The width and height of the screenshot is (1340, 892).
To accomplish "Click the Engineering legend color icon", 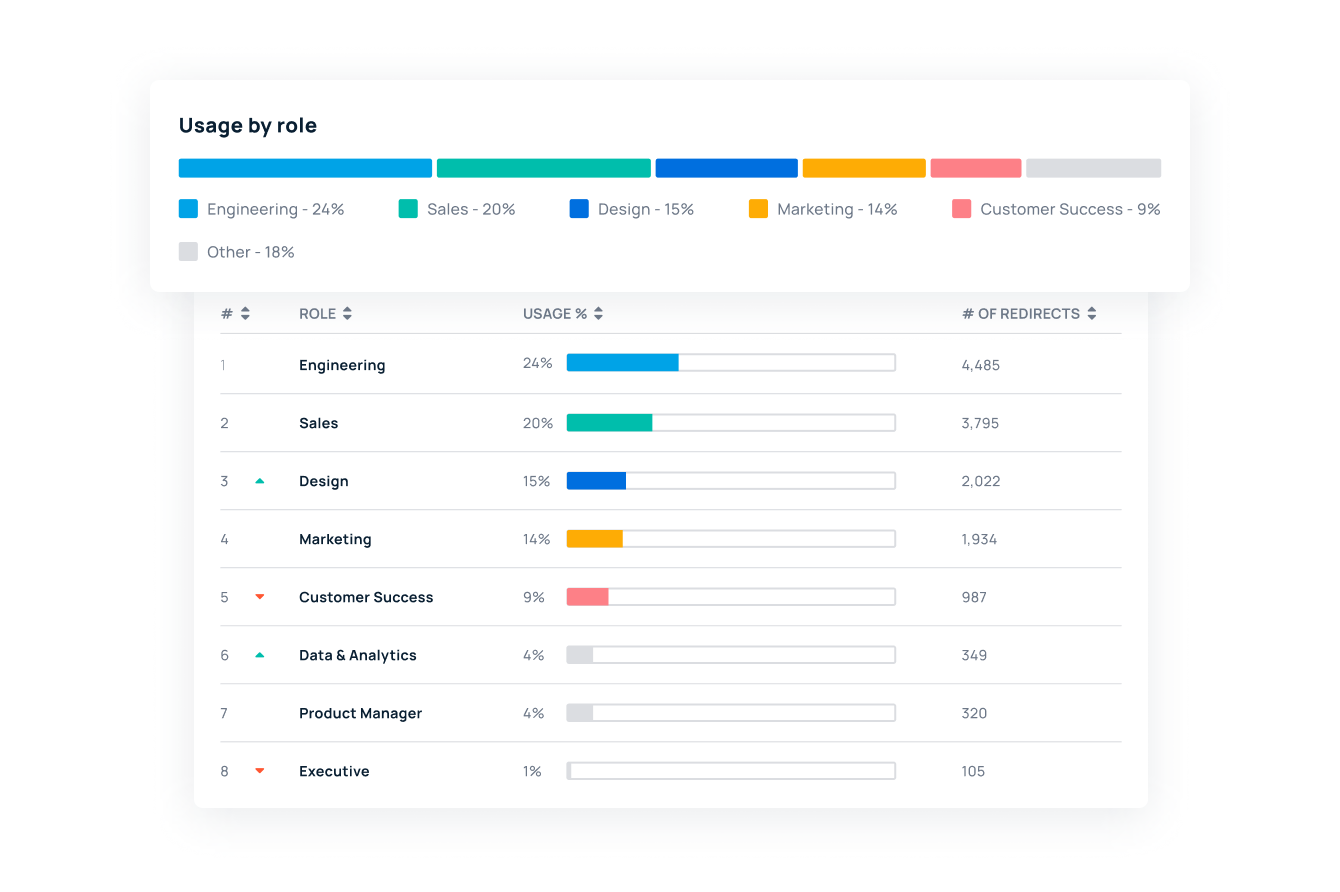I will coord(188,208).
